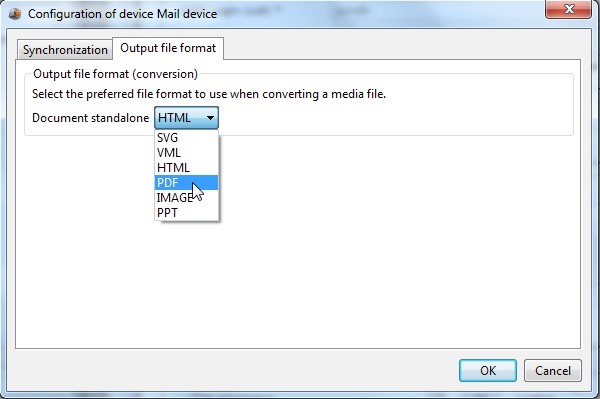Confirm settings with the OK button
The height and width of the screenshot is (399, 600).
pos(488,370)
